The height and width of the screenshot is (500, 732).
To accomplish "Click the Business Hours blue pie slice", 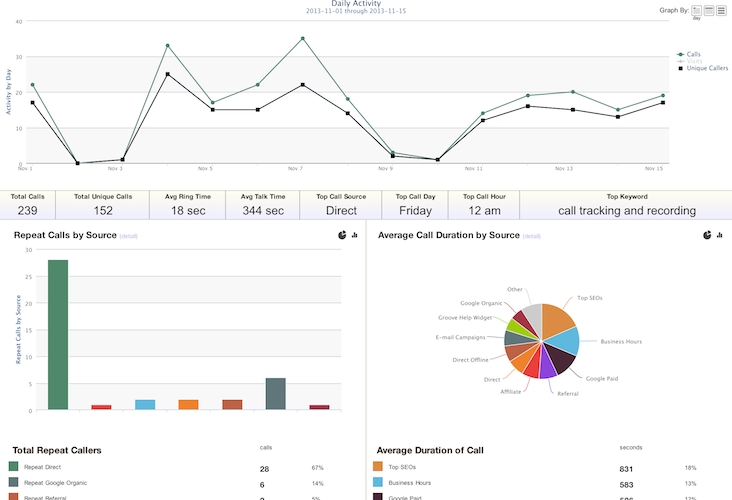I will (566, 341).
